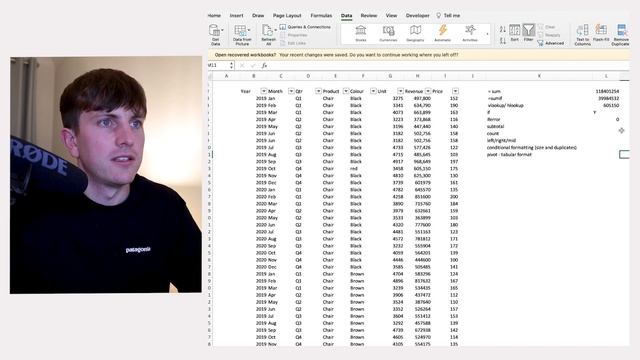
Task: Switch to the Draw tab
Action: (x=258, y=16)
